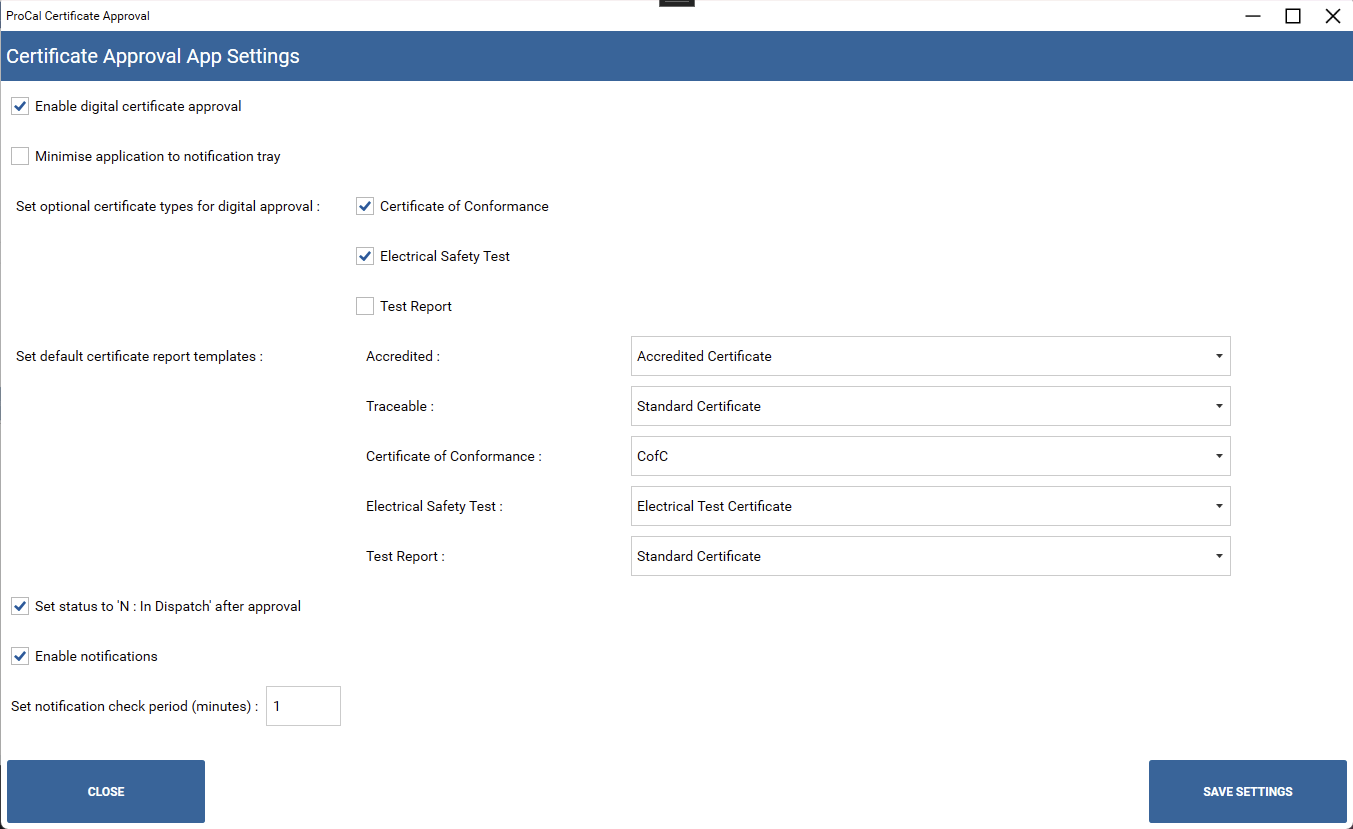
Task: Click the 'Traceable :' label
Action: 400,406
